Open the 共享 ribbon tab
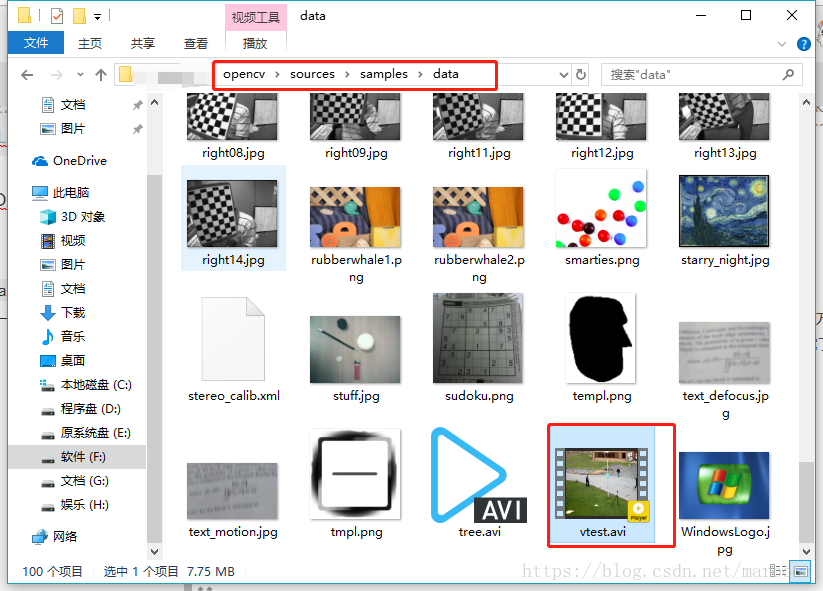The image size is (823, 591). pos(143,43)
